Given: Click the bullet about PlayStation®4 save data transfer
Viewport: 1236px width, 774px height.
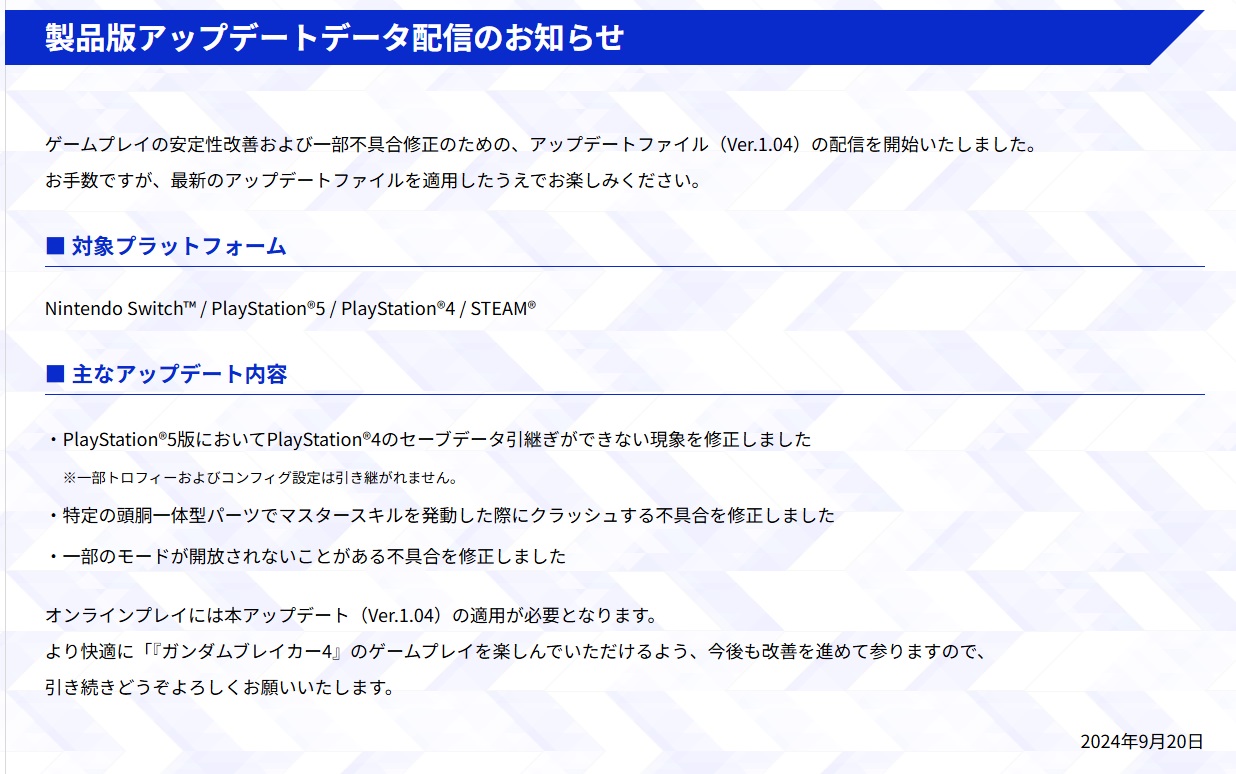Looking at the screenshot, I should [430, 440].
